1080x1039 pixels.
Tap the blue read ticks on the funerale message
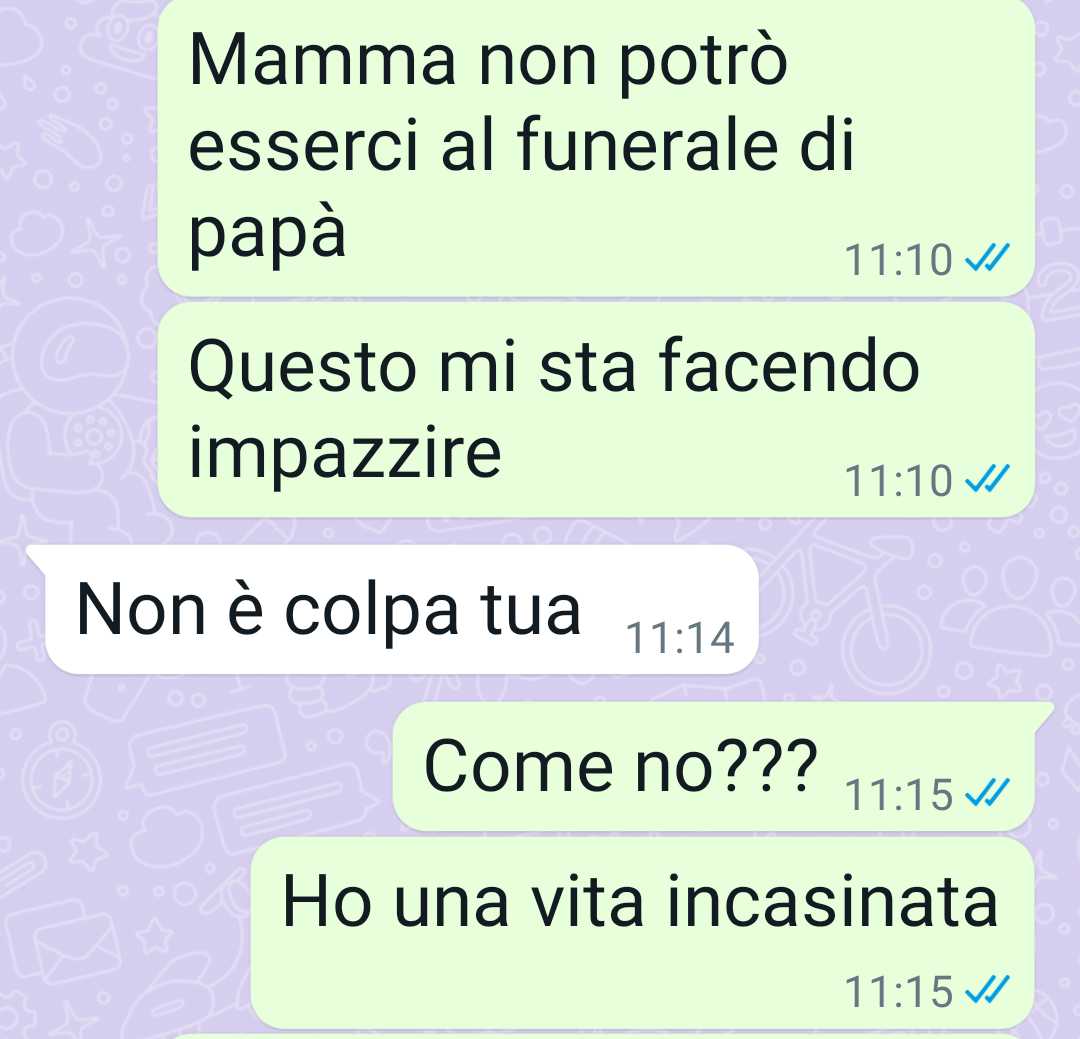point(987,259)
